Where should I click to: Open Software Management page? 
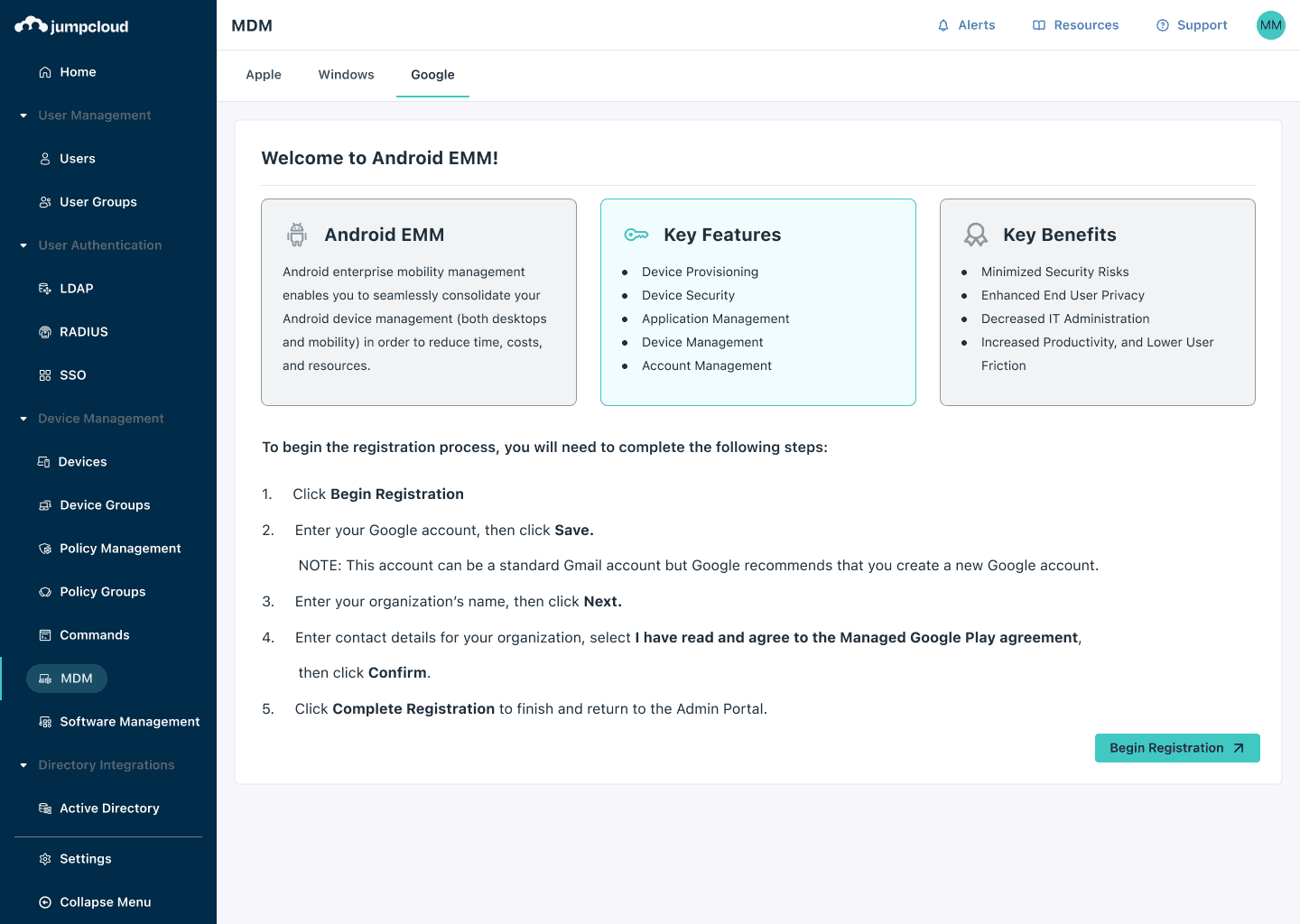coord(130,722)
